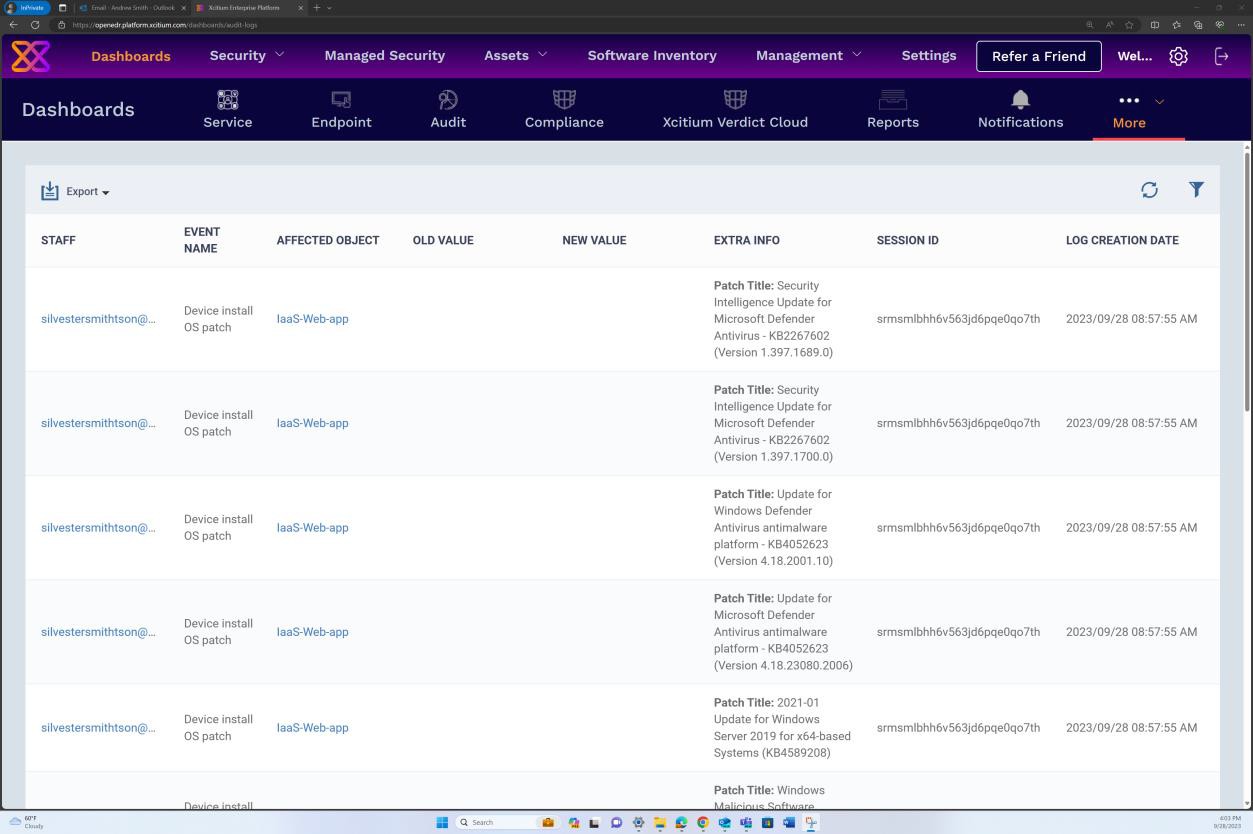
Task: Expand the More dashboards chevron
Action: tap(1160, 101)
